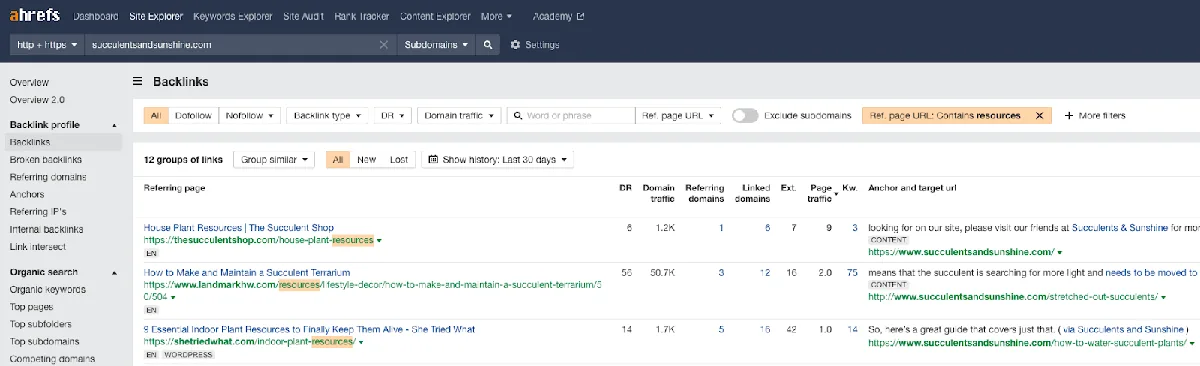Open Overview 2.0 in sidebar
The width and height of the screenshot is (1200, 366).
click(x=37, y=99)
